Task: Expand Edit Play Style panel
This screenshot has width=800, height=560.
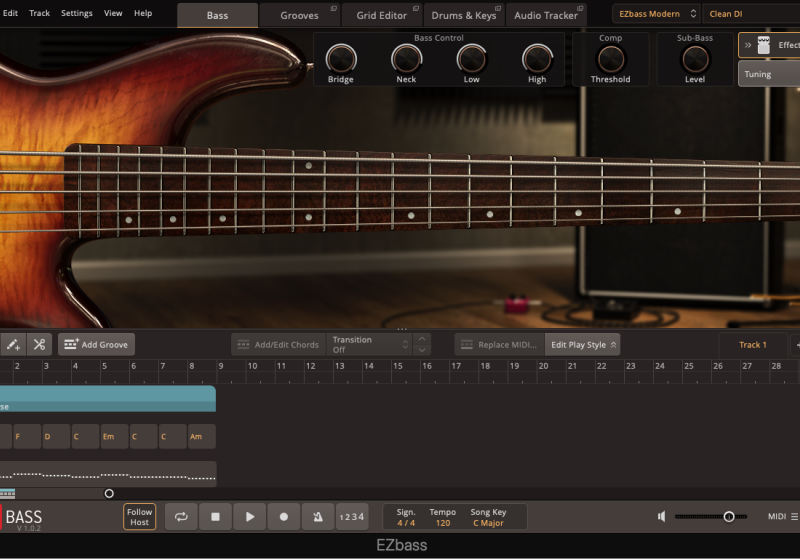Action: coord(583,345)
